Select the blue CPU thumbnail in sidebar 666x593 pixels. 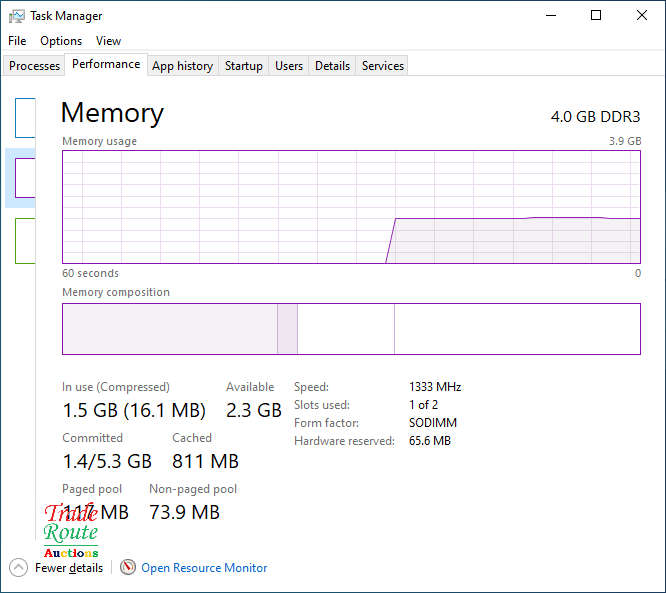click(25, 117)
